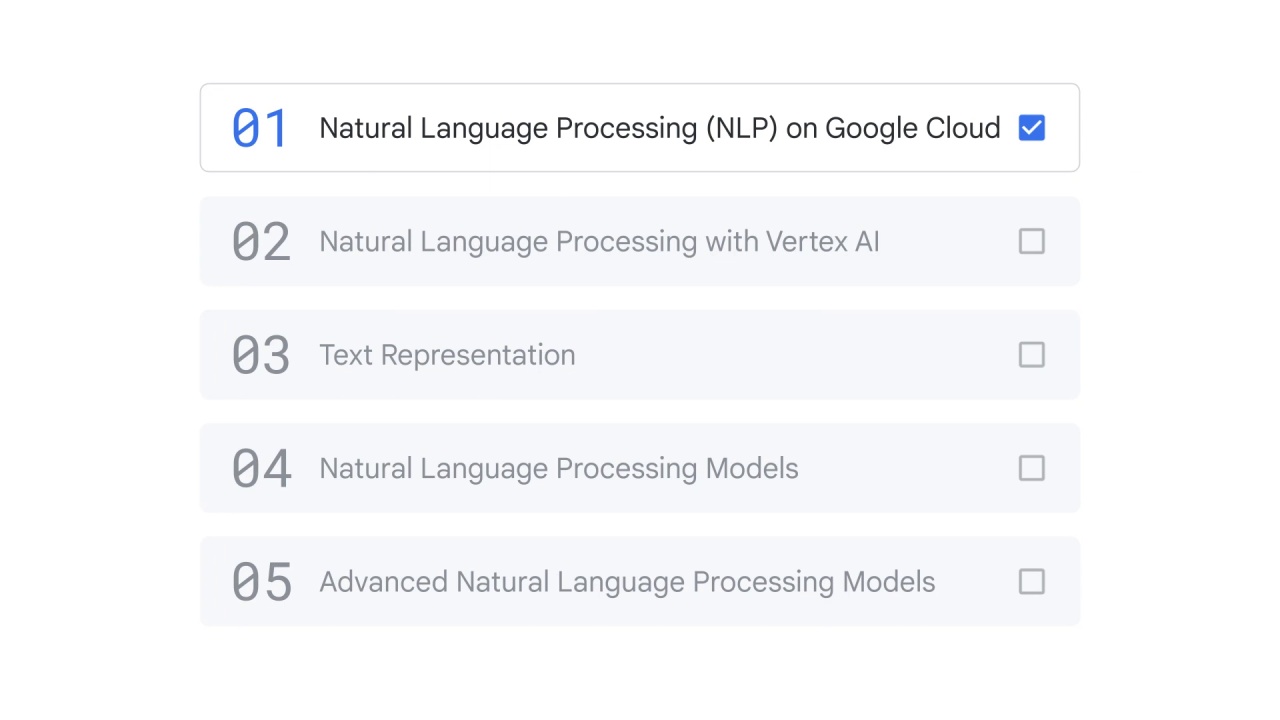This screenshot has height=720, width=1280.
Task: Uncheck the NLP on Google Cloud checkbox
Action: click(x=1031, y=128)
